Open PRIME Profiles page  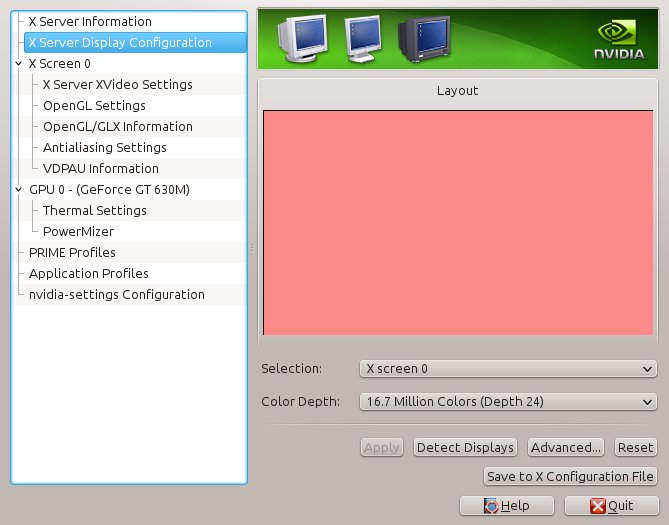[72, 252]
